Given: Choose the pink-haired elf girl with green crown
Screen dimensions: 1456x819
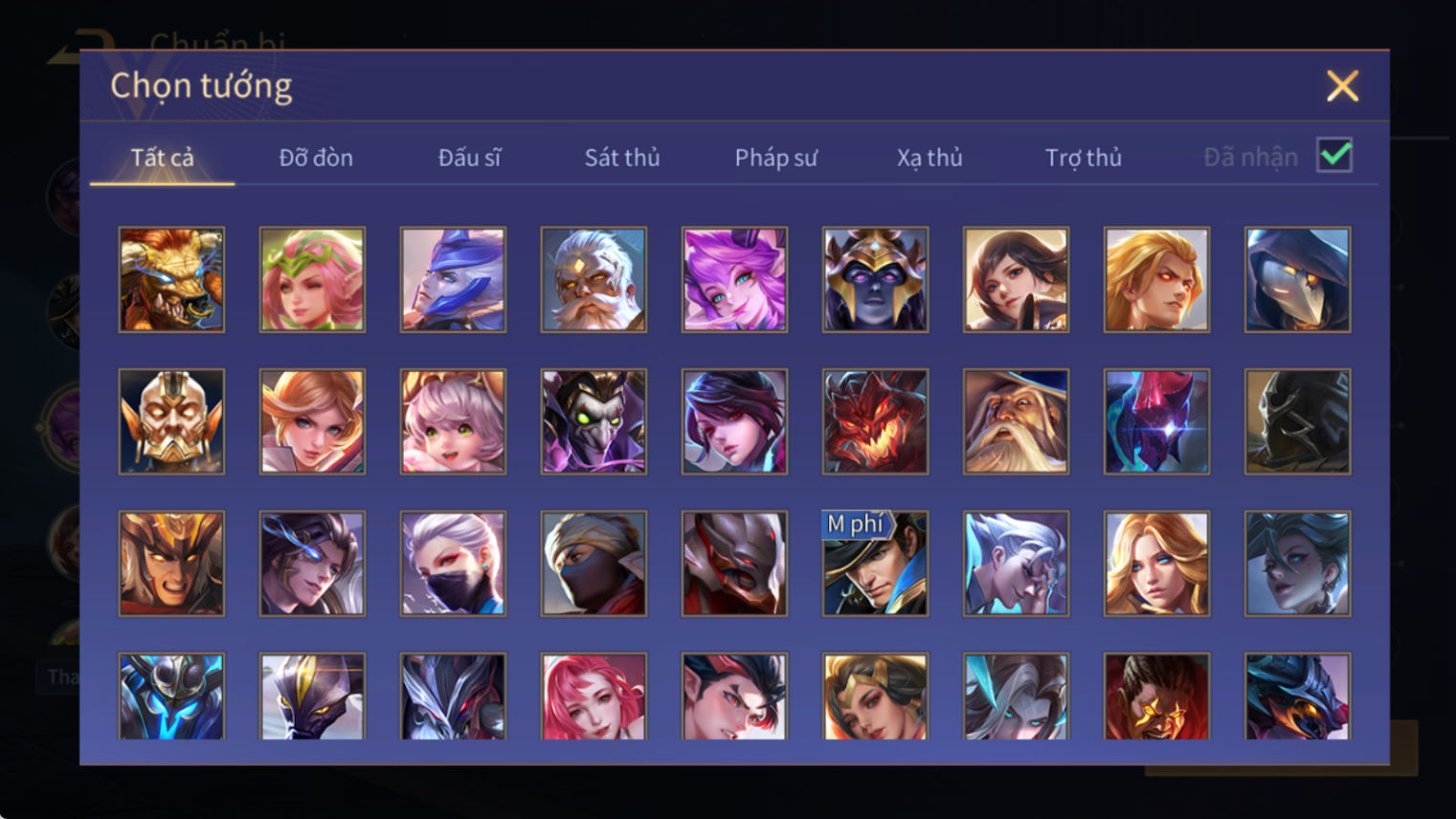Looking at the screenshot, I should (312, 279).
